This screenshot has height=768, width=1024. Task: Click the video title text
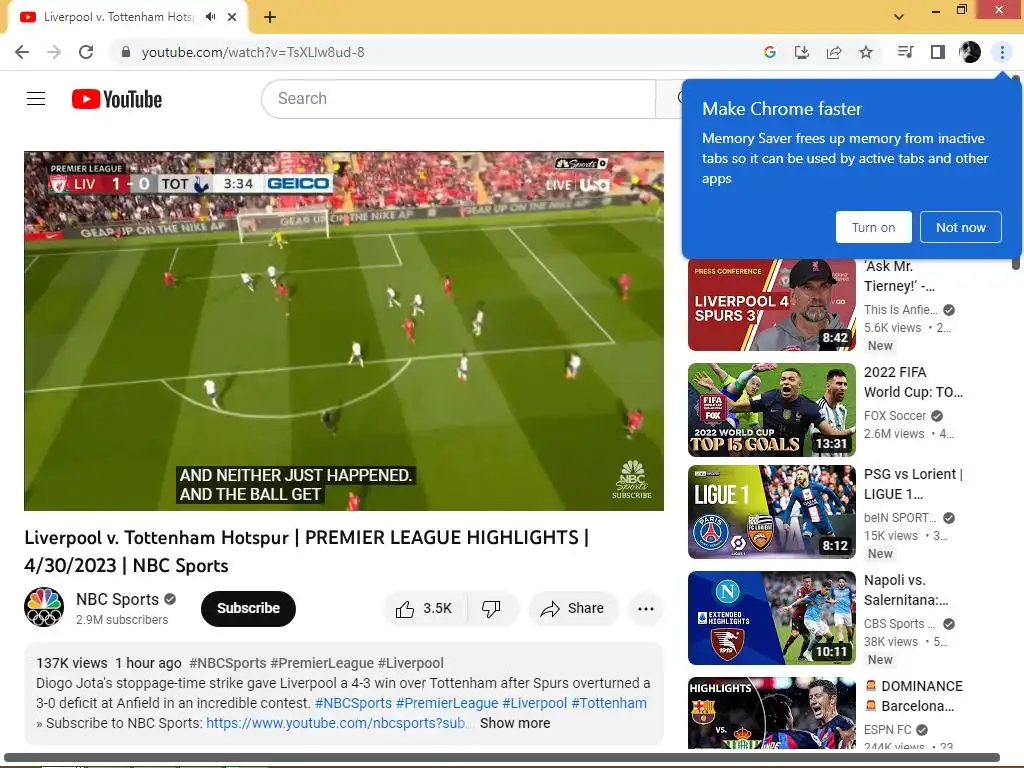point(306,551)
